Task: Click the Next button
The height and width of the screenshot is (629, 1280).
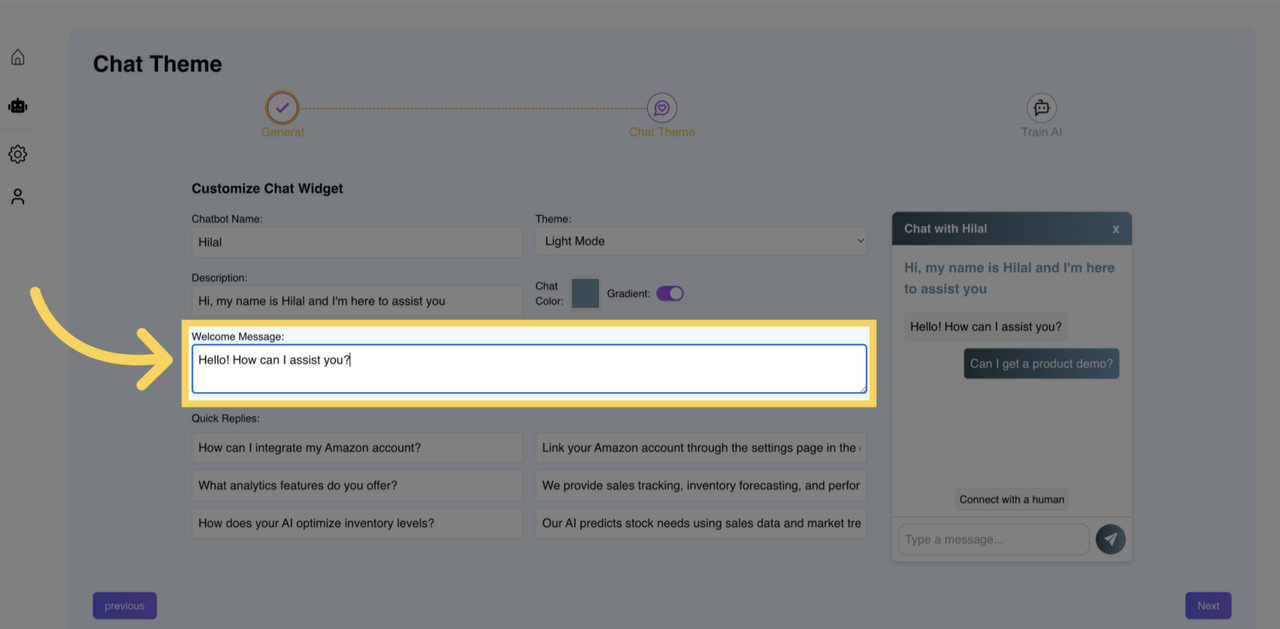Action: pyautogui.click(x=1208, y=605)
